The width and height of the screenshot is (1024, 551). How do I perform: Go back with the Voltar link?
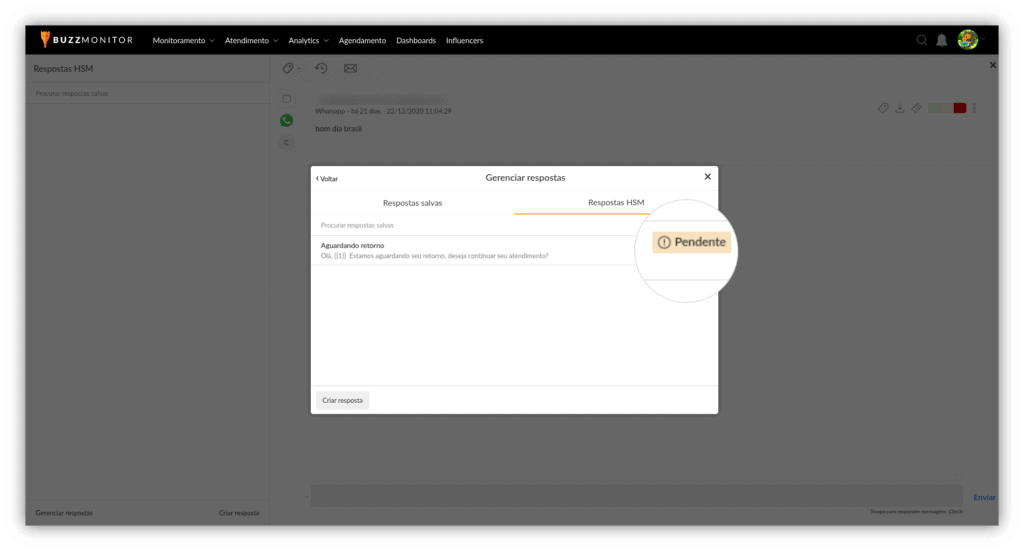click(327, 178)
